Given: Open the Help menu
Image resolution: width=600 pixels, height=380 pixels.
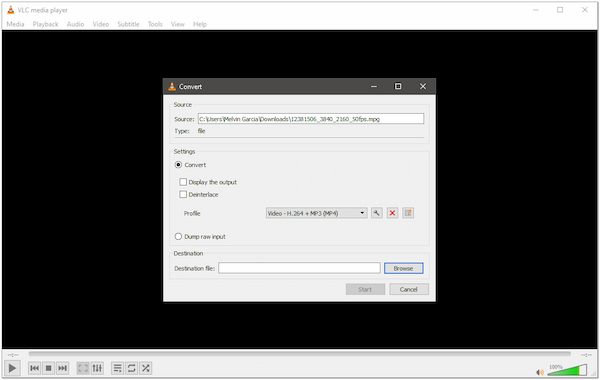Looking at the screenshot, I should pos(200,24).
